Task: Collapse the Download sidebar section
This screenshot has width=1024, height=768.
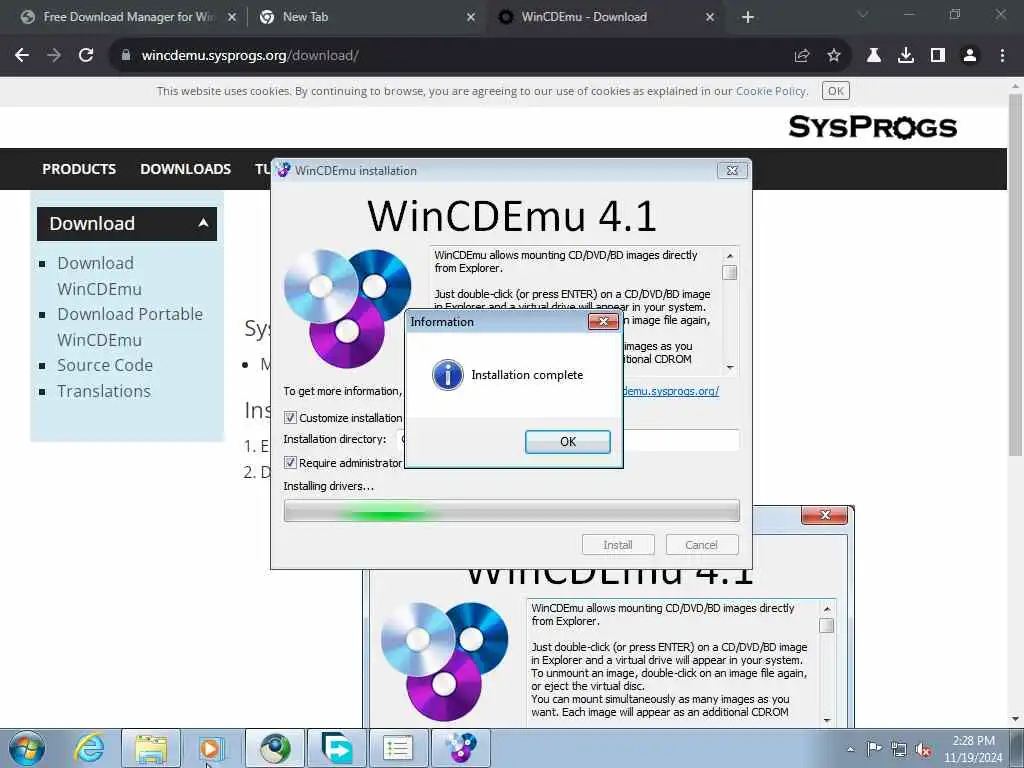Action: (x=127, y=224)
